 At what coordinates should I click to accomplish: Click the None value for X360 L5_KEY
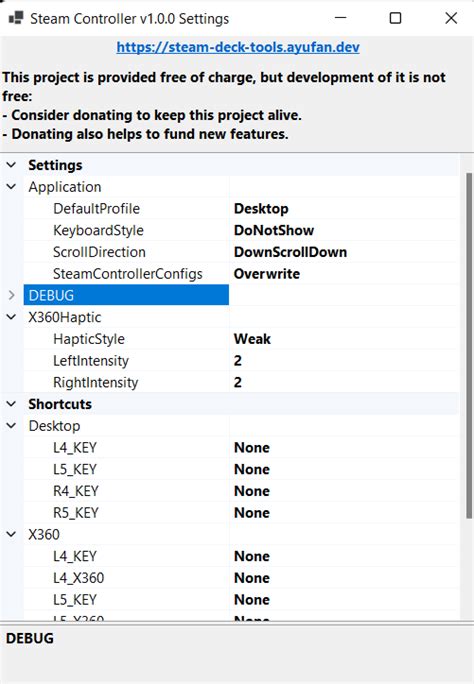252,600
